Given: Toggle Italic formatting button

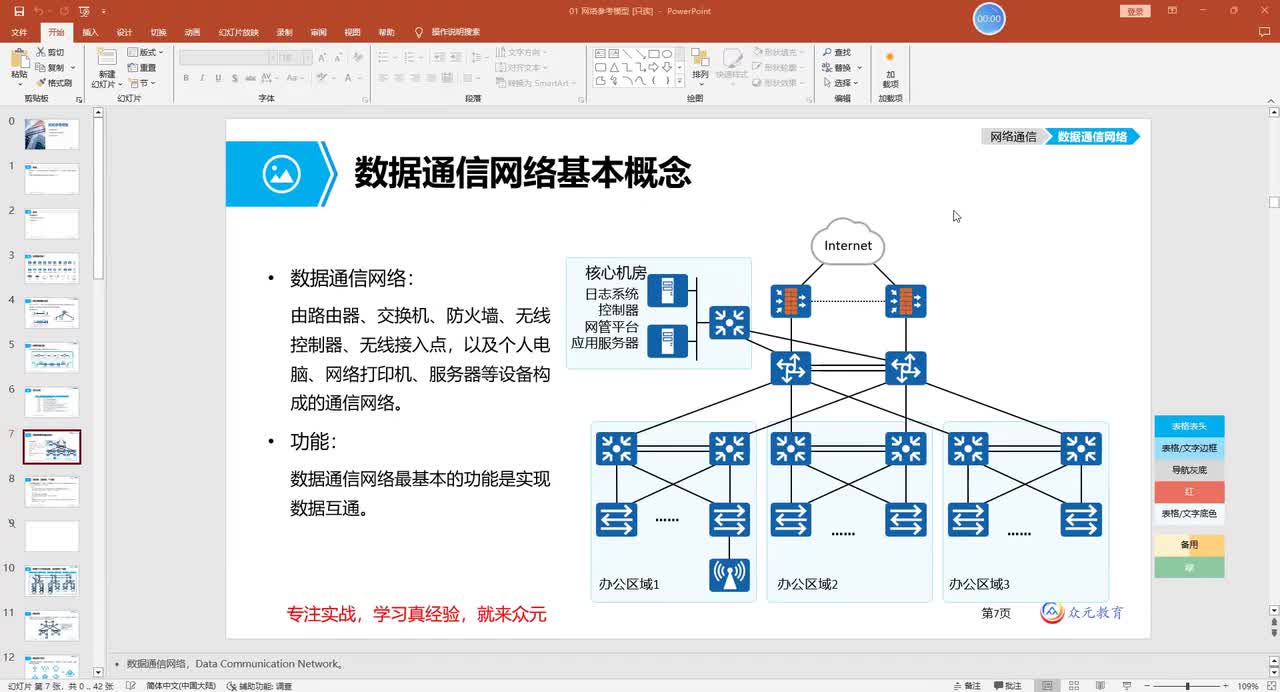Looking at the screenshot, I should pyautogui.click(x=202, y=78).
